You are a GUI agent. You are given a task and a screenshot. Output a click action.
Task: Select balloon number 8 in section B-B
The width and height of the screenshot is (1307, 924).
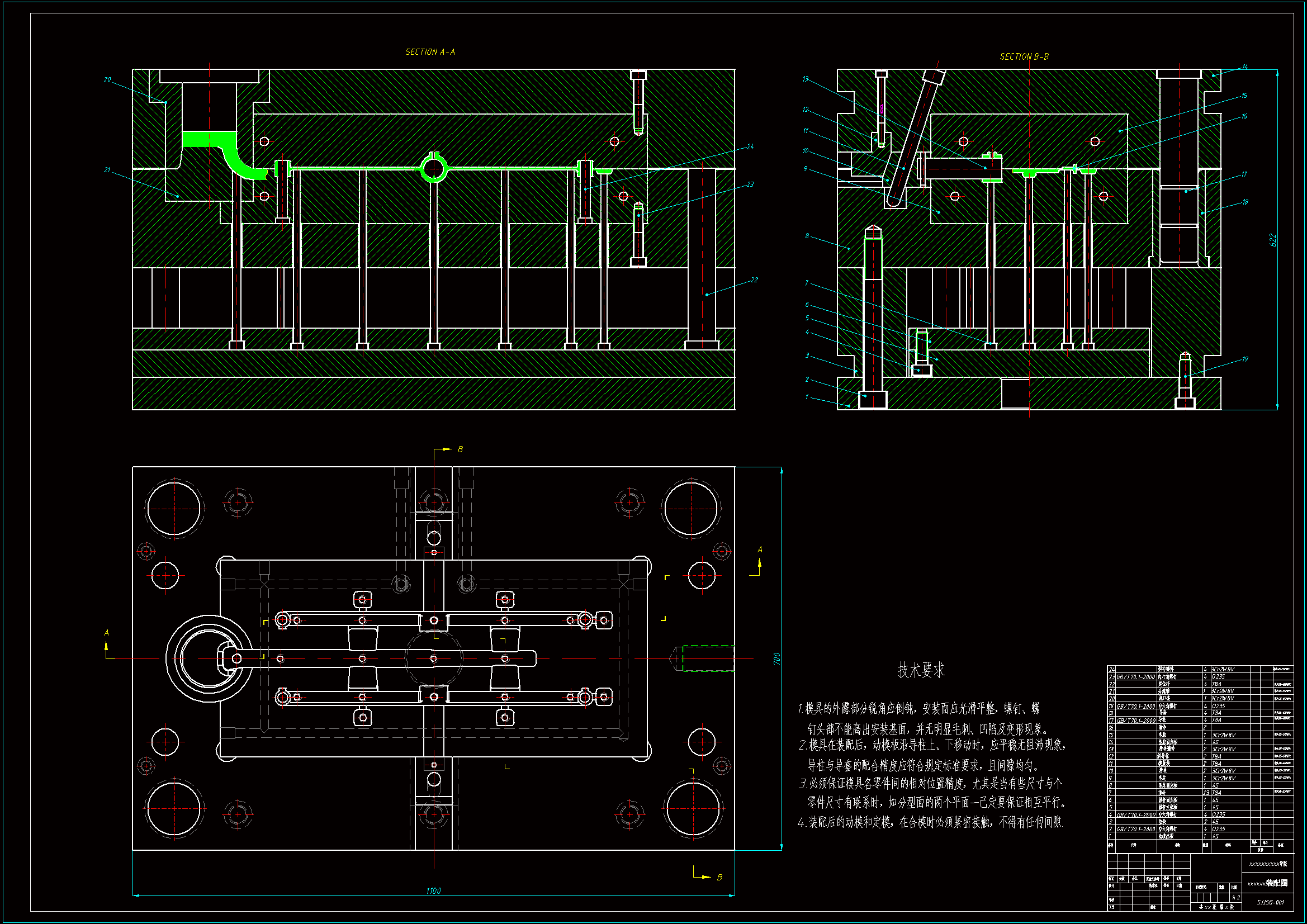(807, 236)
